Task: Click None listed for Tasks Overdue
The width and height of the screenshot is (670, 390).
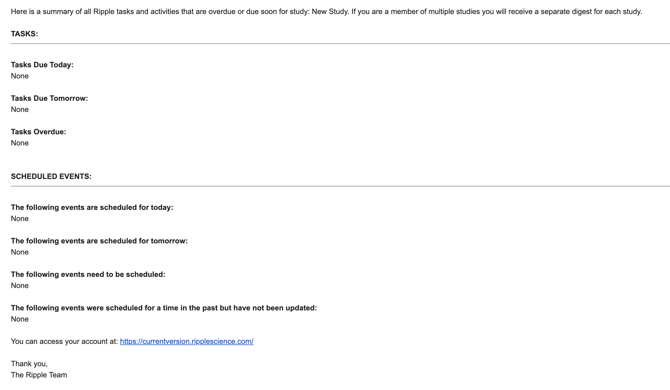Action: pos(20,143)
